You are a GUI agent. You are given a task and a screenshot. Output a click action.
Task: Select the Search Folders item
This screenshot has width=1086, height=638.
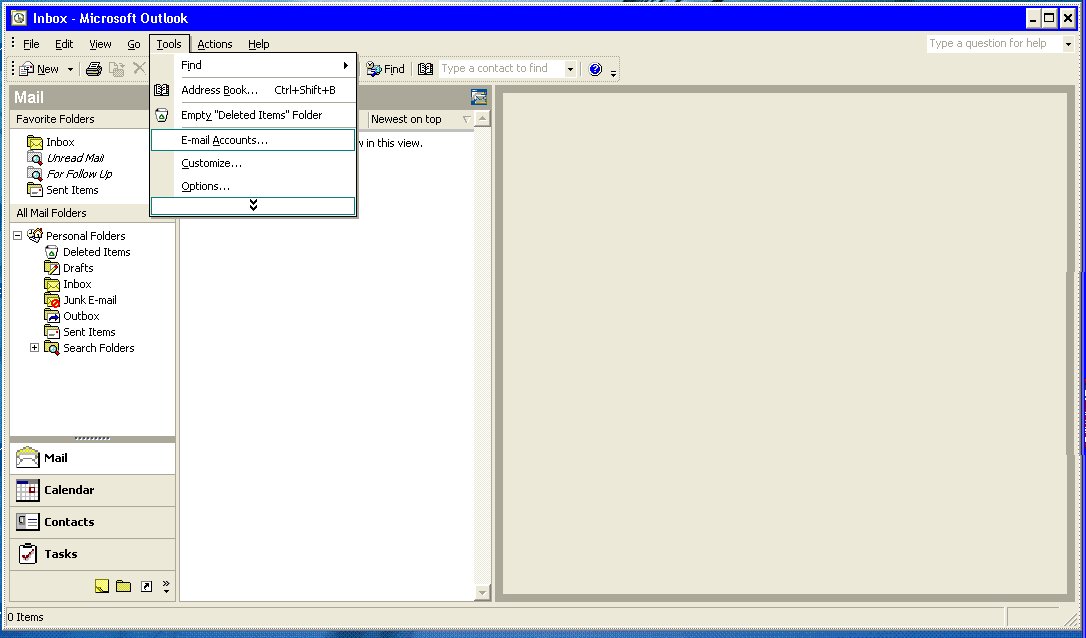(98, 348)
